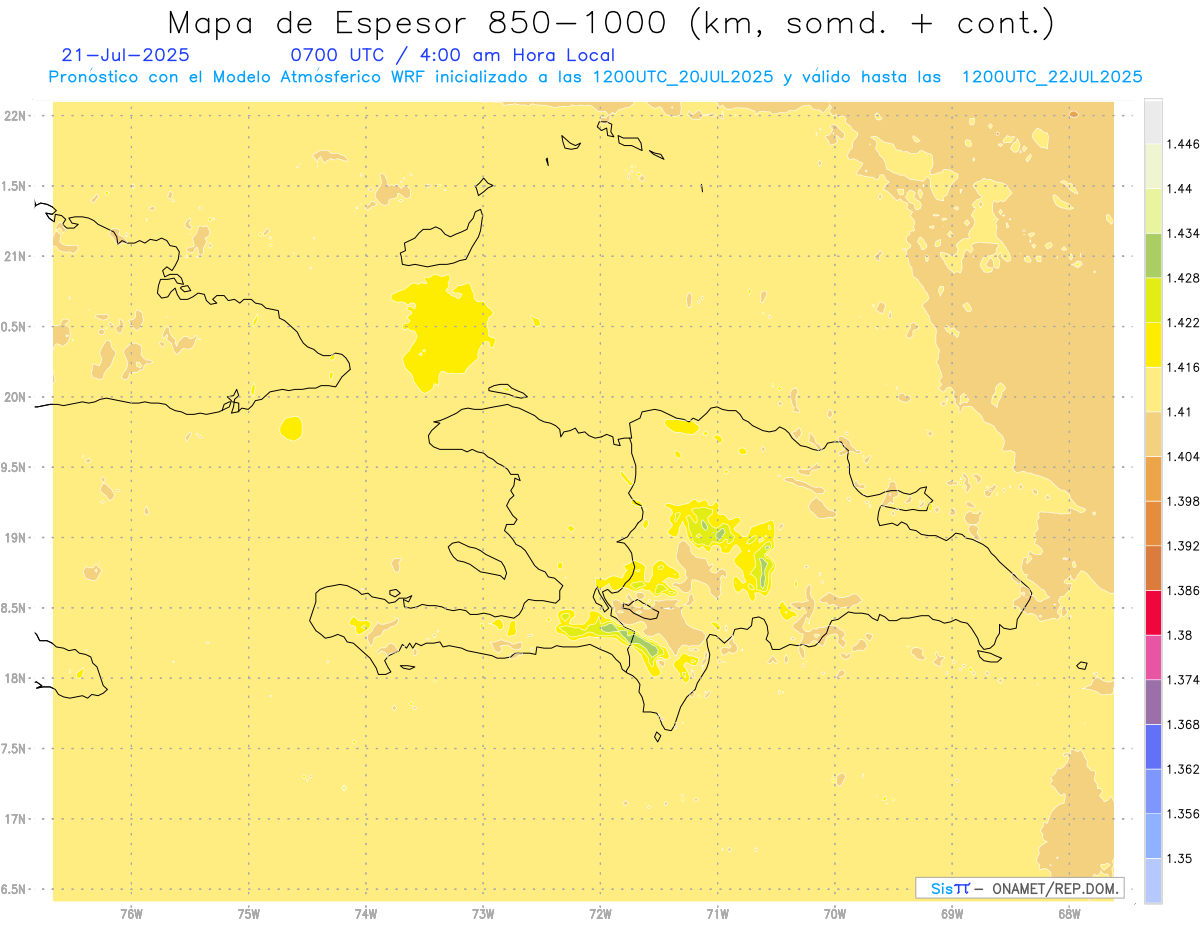Image resolution: width=1200 pixels, height=927 pixels.
Task: Click the date label "21-Jul-2025"
Action: click(125, 56)
